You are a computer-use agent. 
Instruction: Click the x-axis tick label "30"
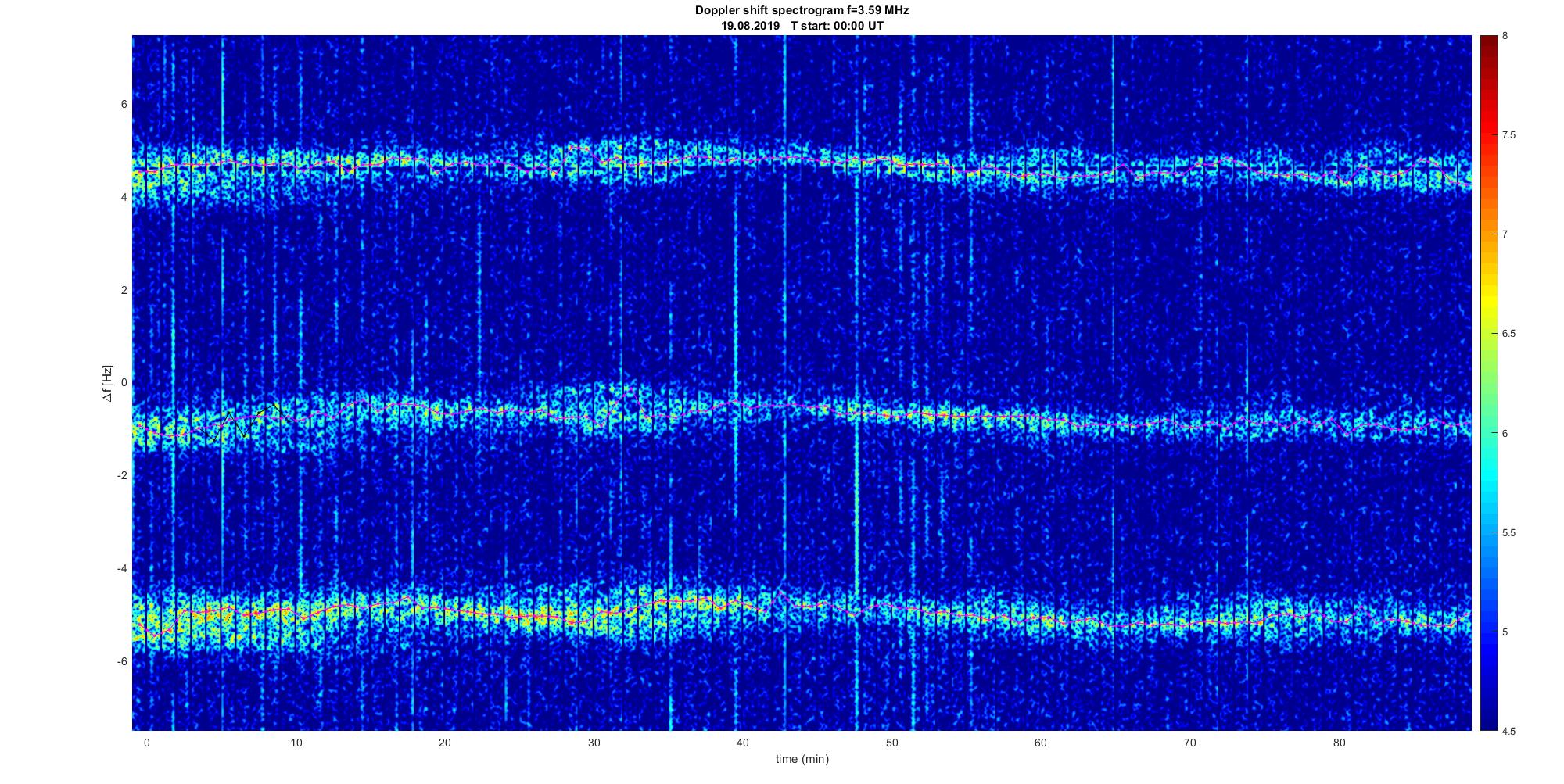pos(594,743)
